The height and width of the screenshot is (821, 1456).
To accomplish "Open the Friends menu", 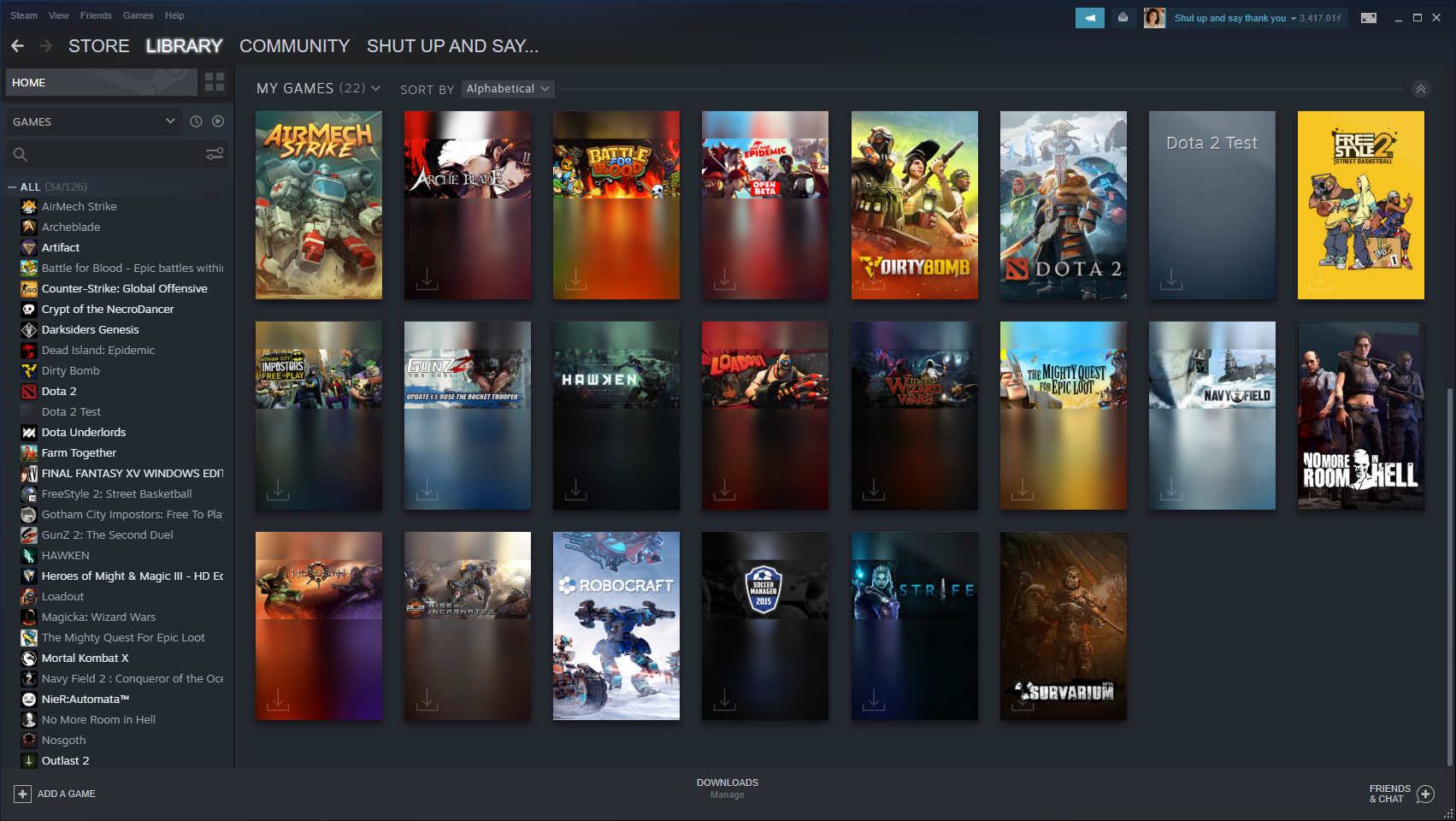I will pyautogui.click(x=96, y=15).
